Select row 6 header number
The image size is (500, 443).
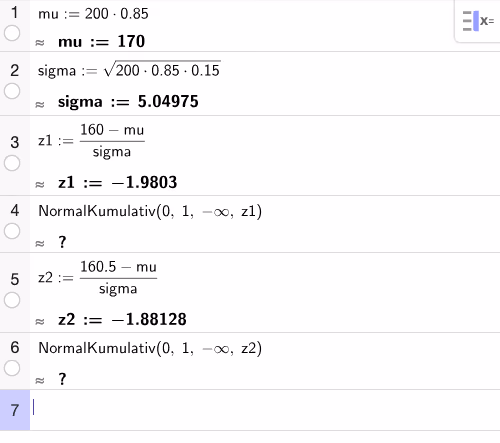tap(14, 348)
